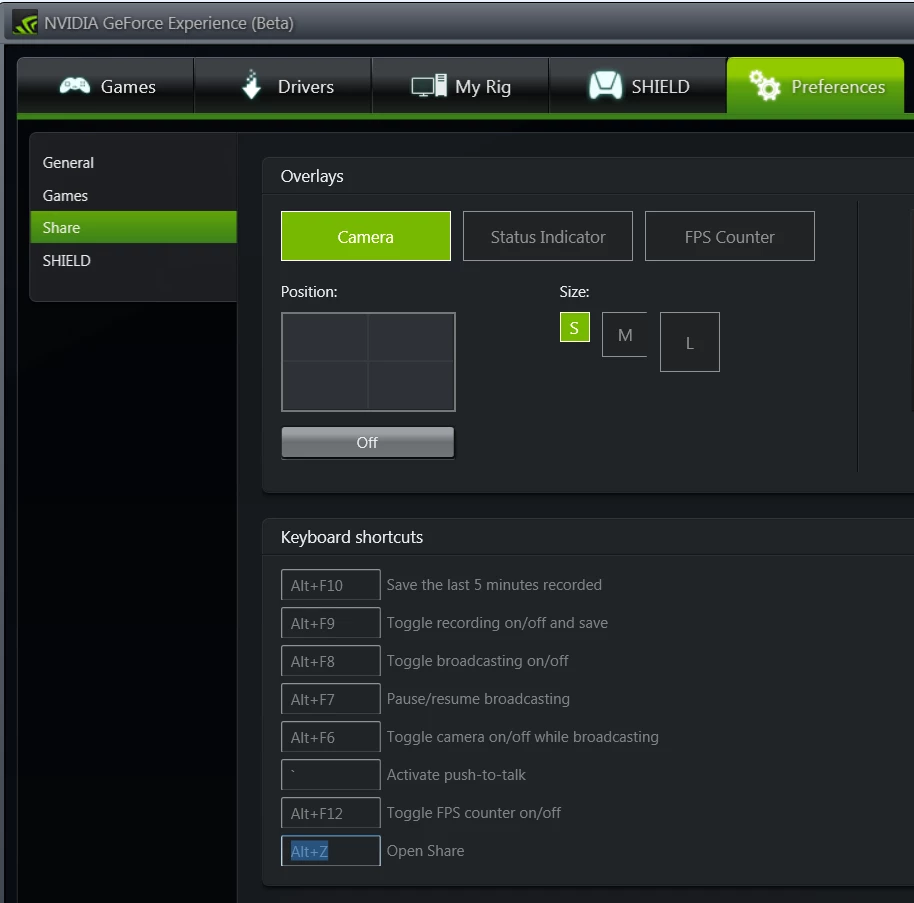Screen dimensions: 914x903
Task: Open Games preferences in sidebar
Action: pyautogui.click(x=133, y=195)
